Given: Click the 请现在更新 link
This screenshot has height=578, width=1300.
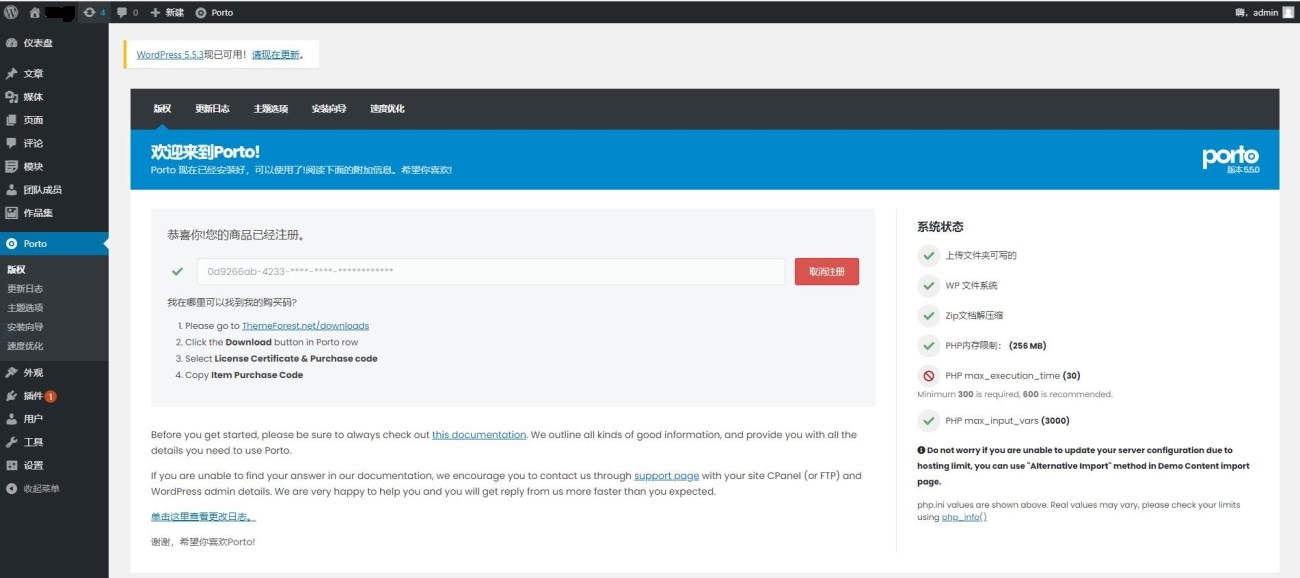Looking at the screenshot, I should 275,55.
